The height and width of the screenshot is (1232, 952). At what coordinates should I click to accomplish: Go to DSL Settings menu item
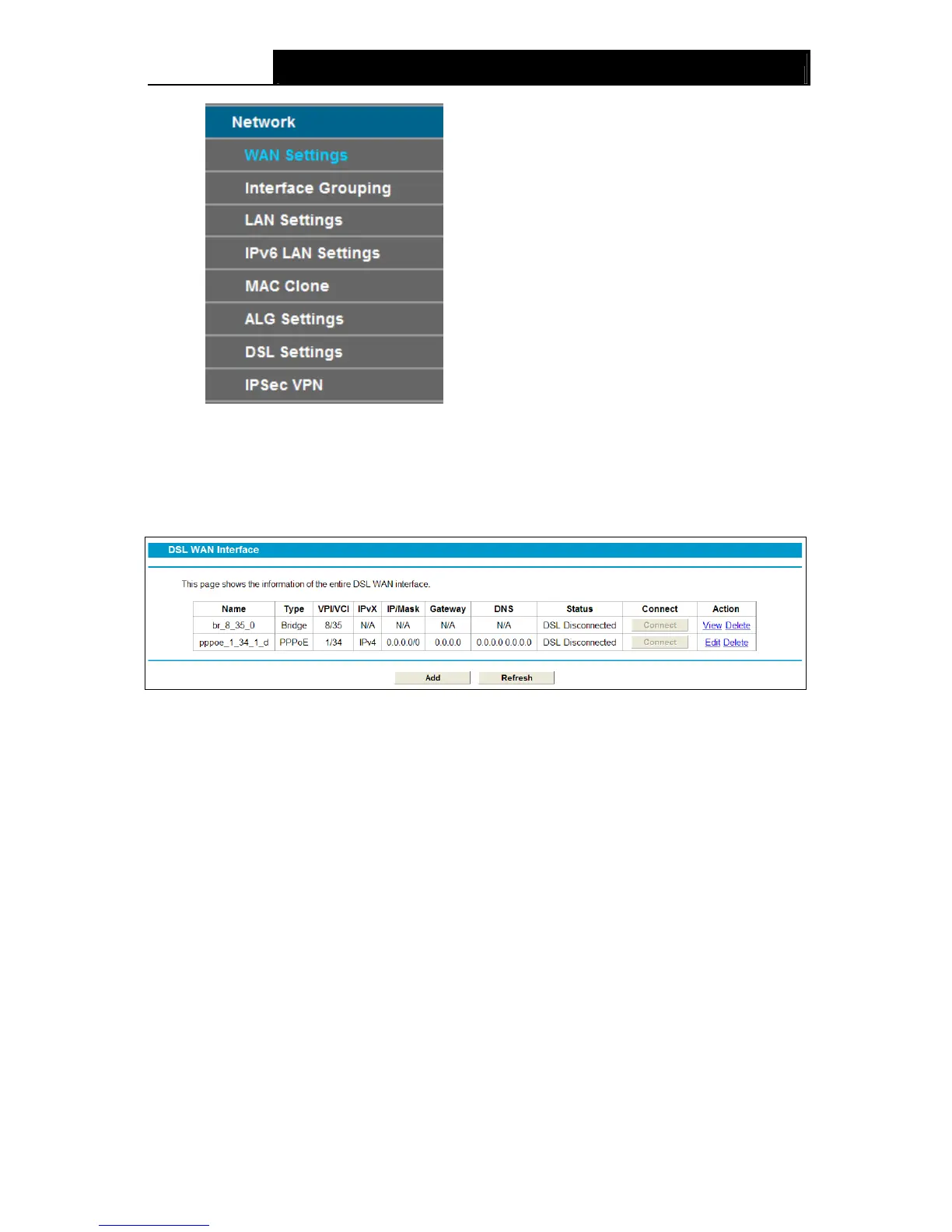[324, 352]
